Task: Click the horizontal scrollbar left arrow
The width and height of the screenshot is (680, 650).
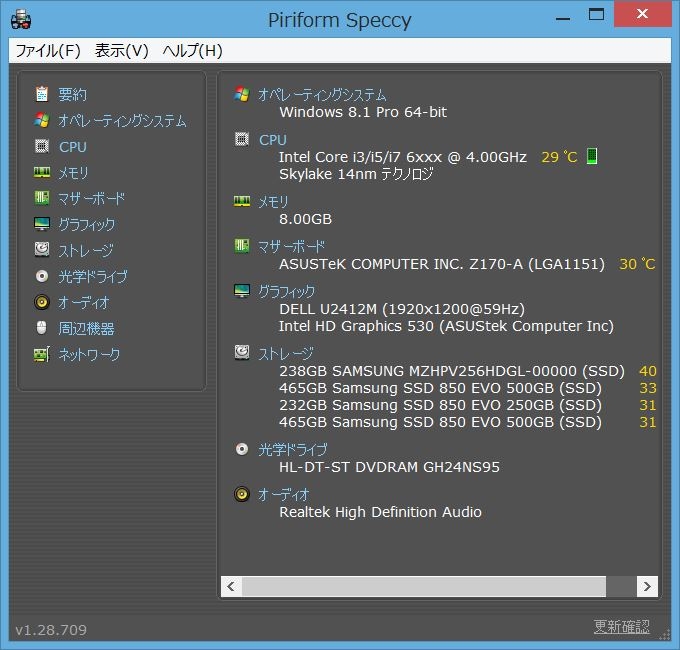Action: (x=231, y=586)
